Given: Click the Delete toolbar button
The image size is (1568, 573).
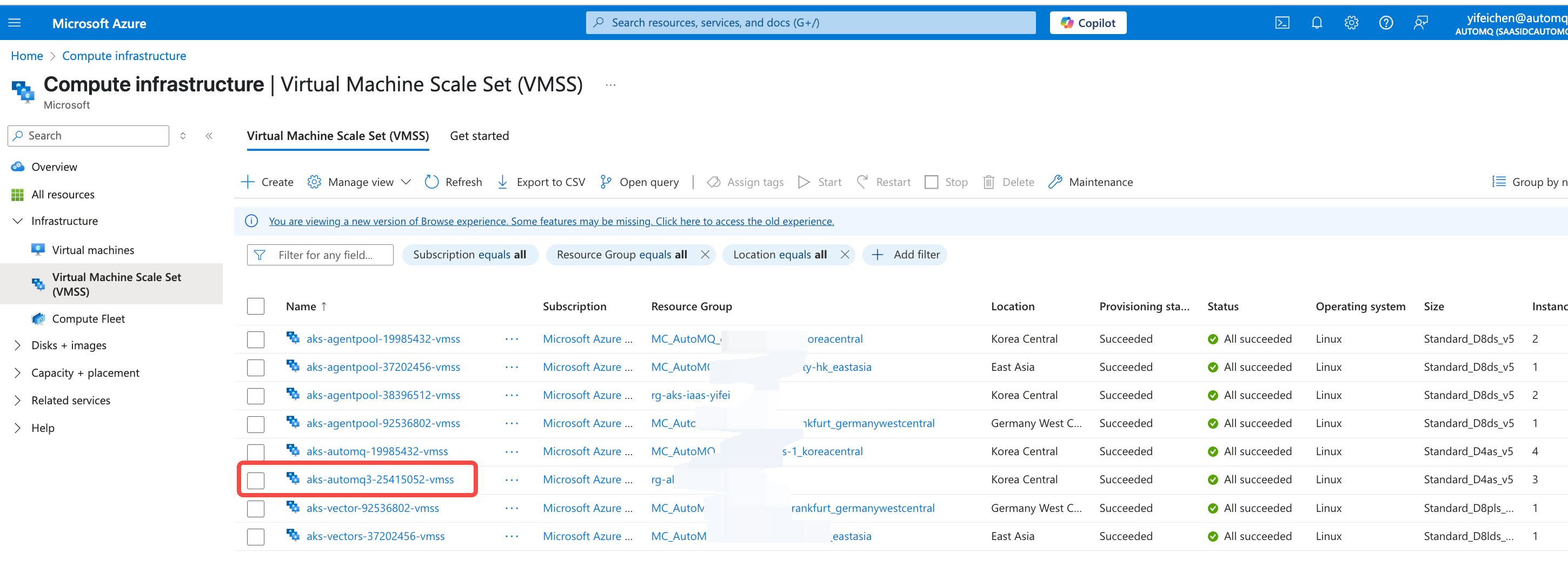Looking at the screenshot, I should (x=1008, y=182).
